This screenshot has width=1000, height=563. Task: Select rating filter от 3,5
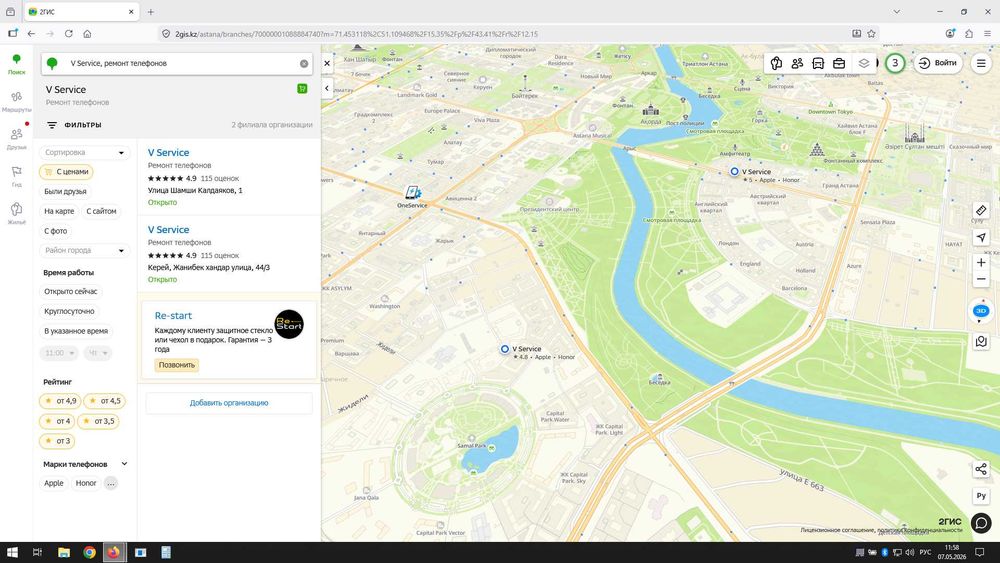[98, 421]
